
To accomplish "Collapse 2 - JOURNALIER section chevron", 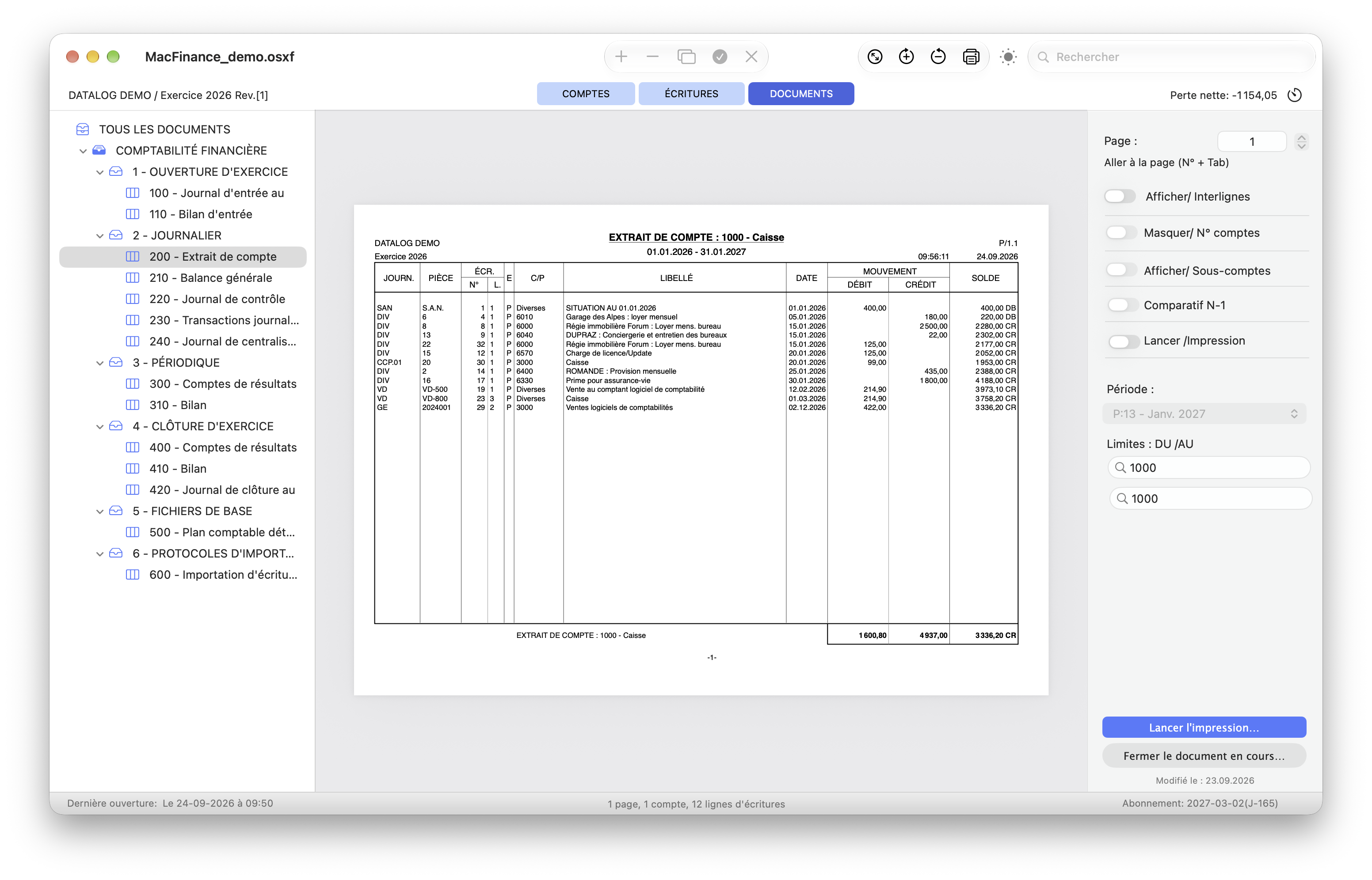I will click(x=99, y=235).
